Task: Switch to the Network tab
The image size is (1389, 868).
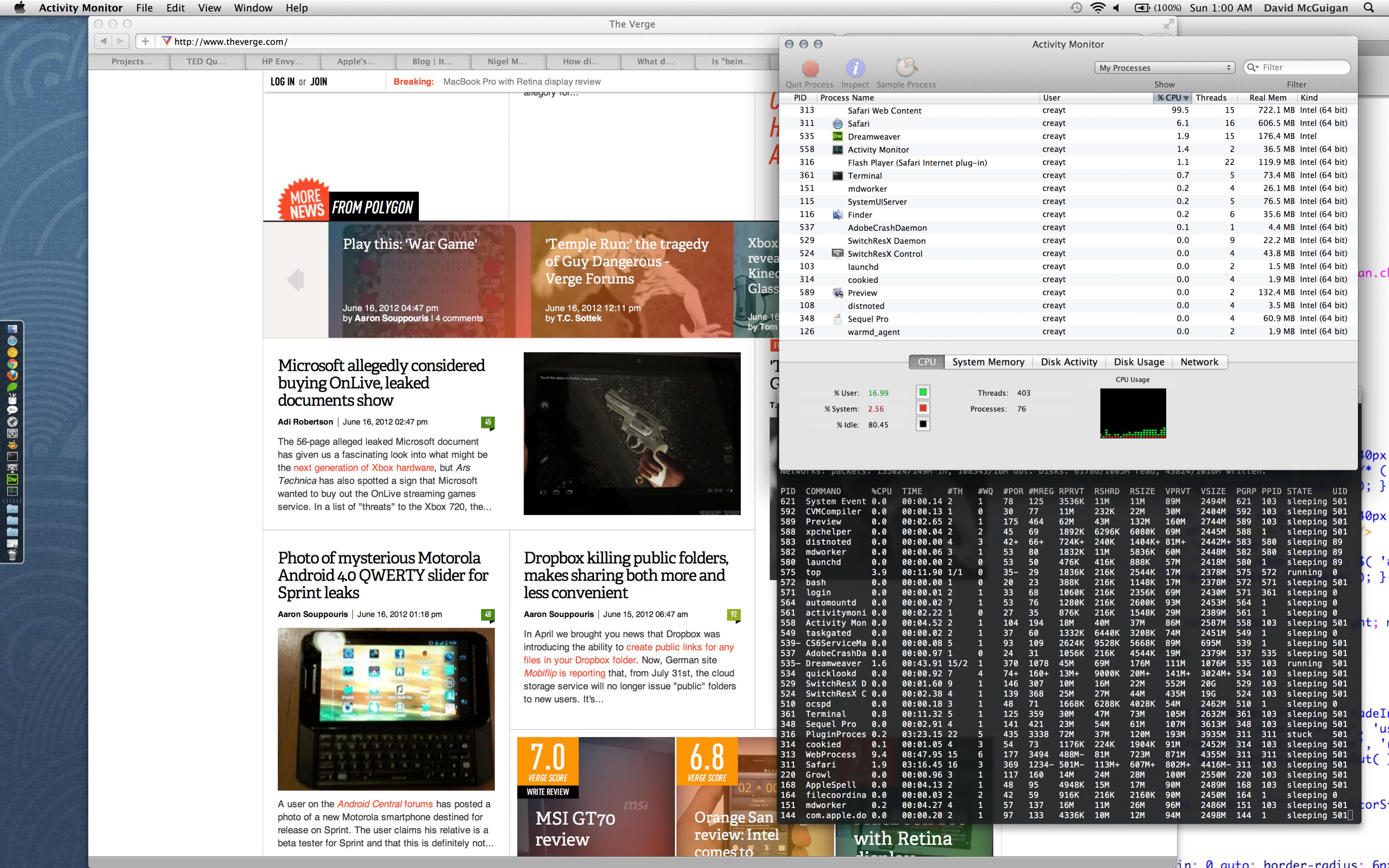Action: 1199,362
